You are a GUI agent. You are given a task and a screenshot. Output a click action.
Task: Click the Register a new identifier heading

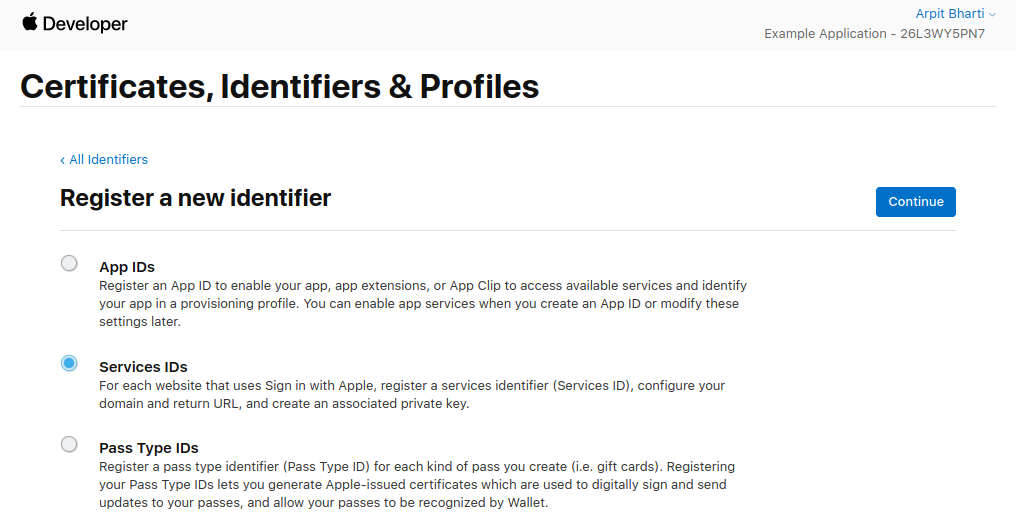click(195, 198)
